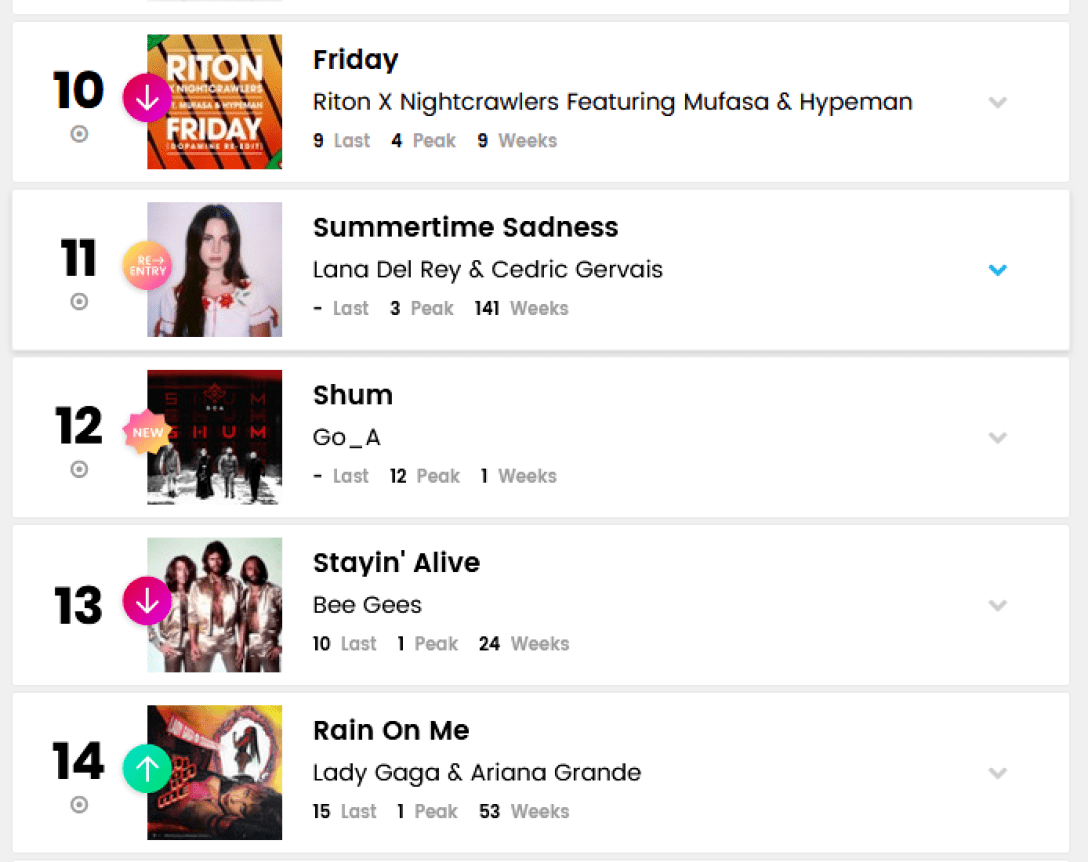The width and height of the screenshot is (1088, 862).
Task: Click the Re-Entry badge on Summertime Sadness
Action: point(147,266)
